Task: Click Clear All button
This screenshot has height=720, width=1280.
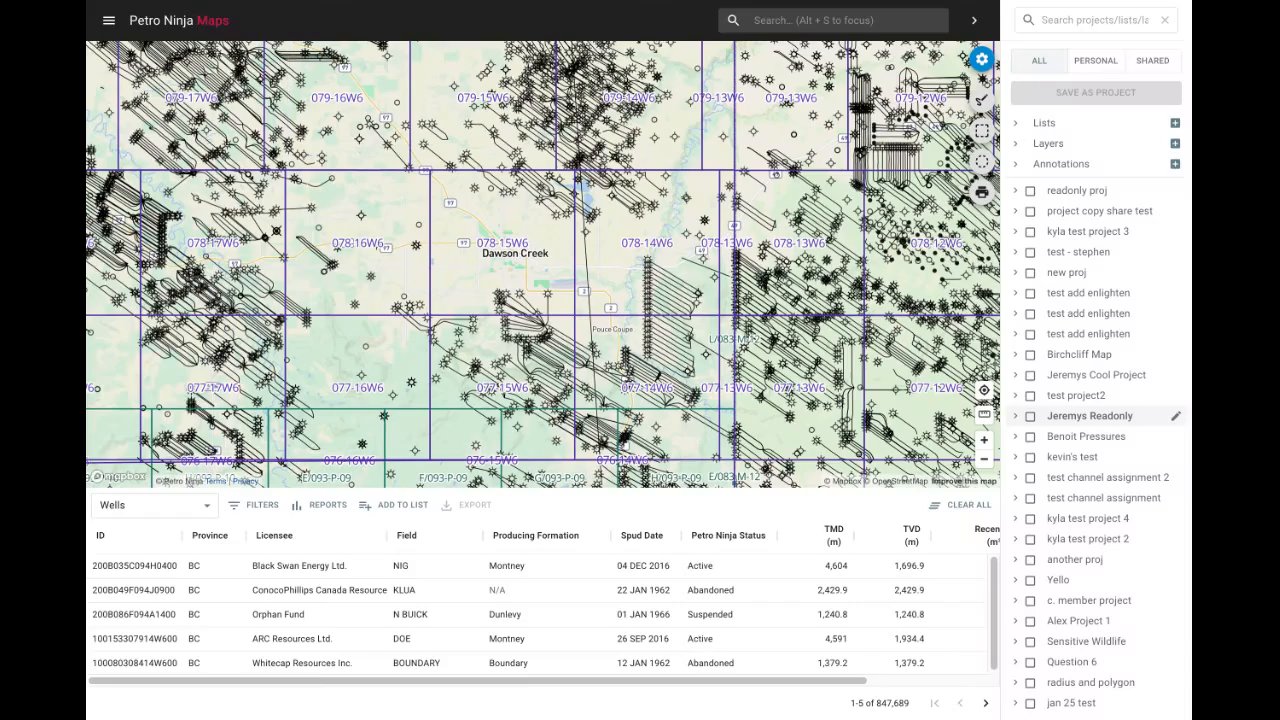Action: tap(960, 505)
